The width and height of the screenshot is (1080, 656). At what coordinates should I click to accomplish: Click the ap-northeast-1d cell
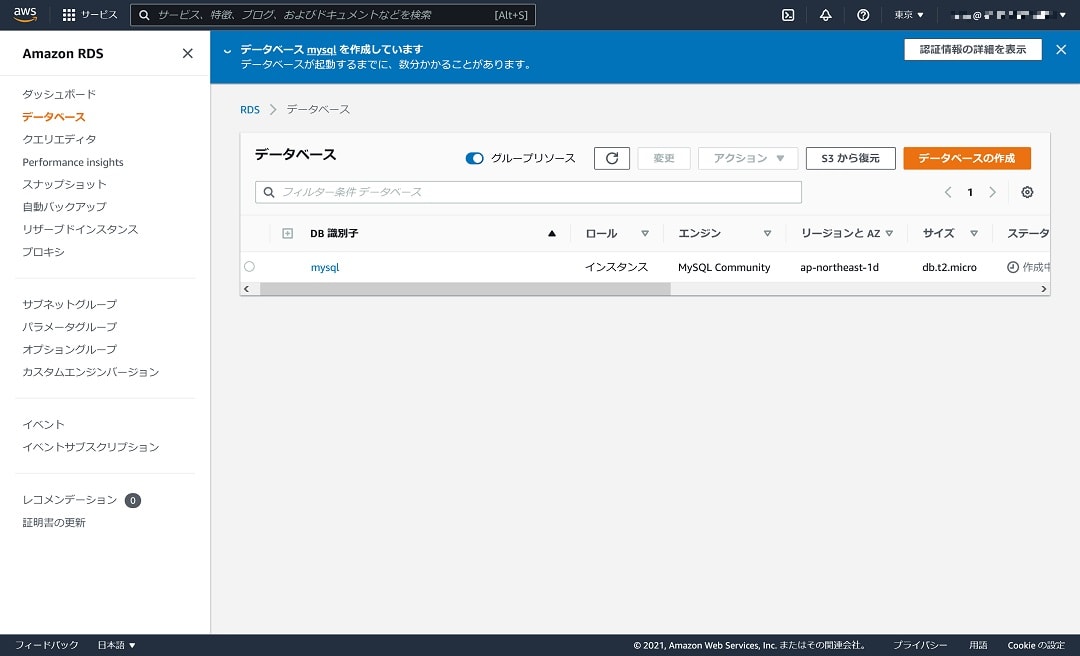839,267
